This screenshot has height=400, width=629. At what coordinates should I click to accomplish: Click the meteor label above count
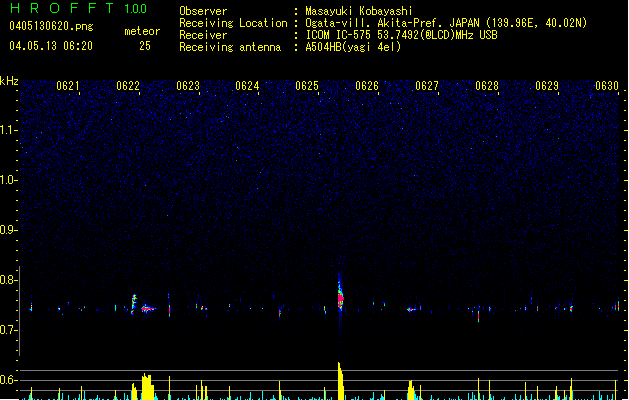(x=142, y=31)
